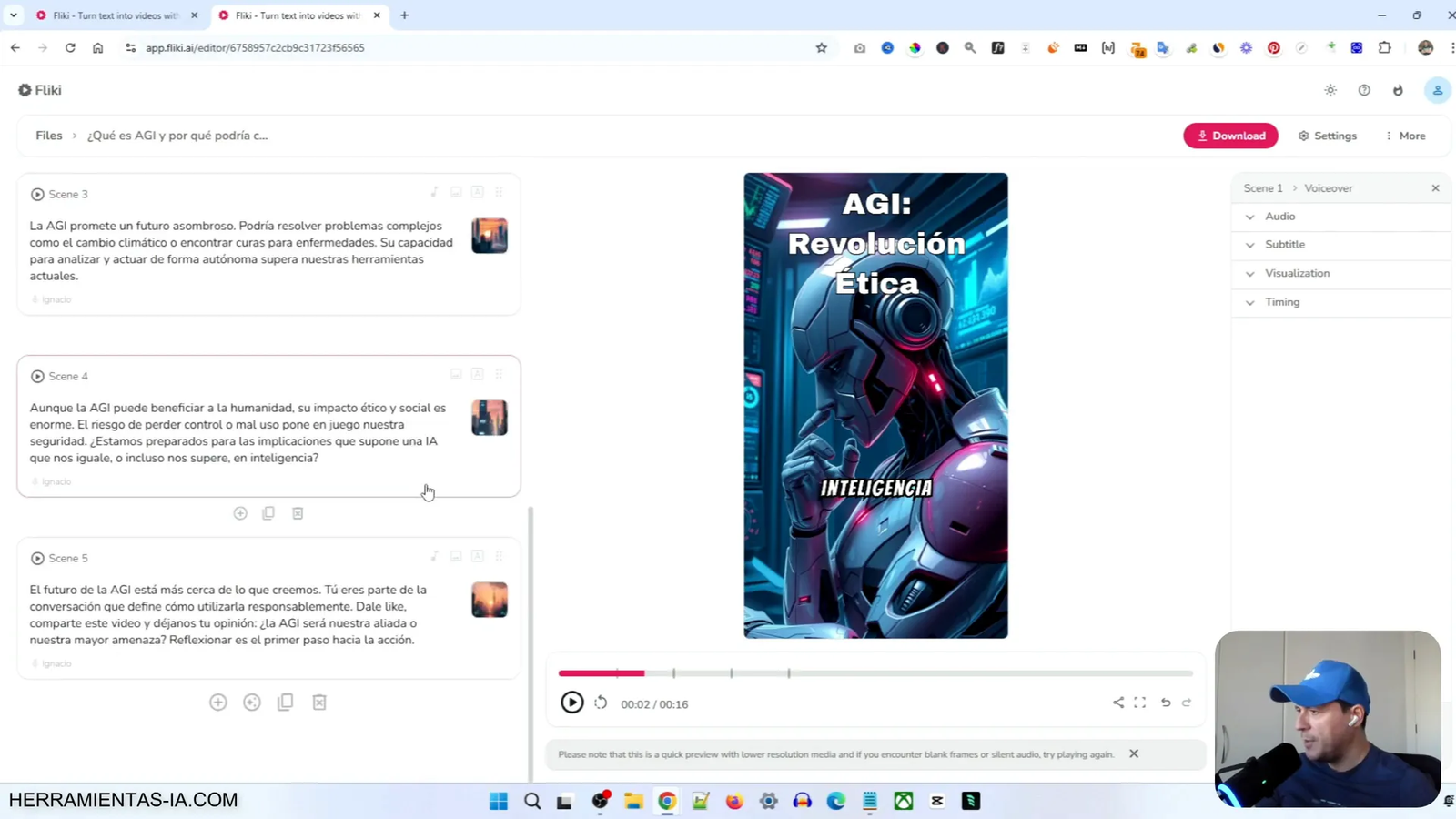1456x819 pixels.
Task: Expand the Visualization section
Action: (1296, 273)
